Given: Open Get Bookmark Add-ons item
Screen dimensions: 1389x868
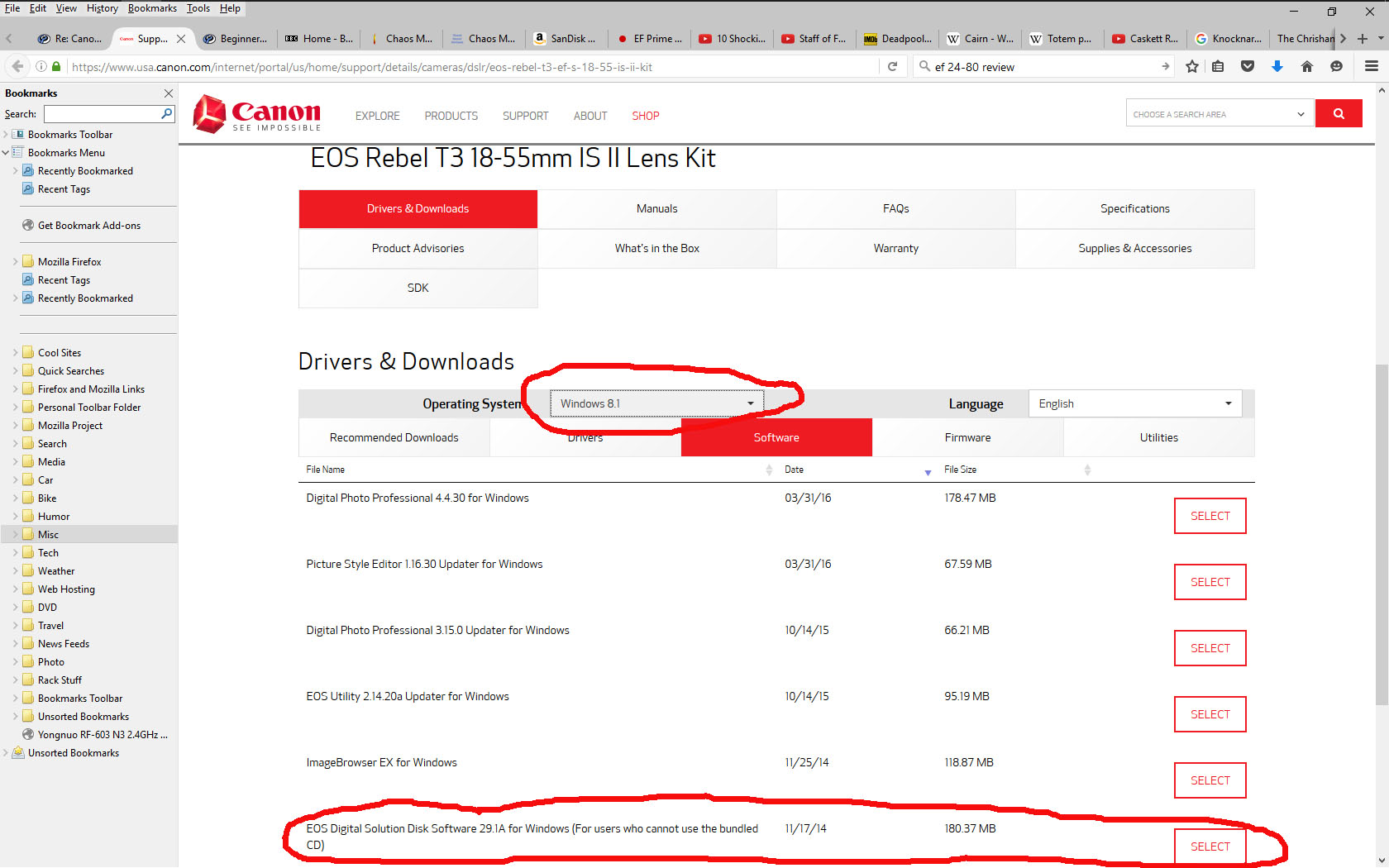Looking at the screenshot, I should tap(81, 226).
